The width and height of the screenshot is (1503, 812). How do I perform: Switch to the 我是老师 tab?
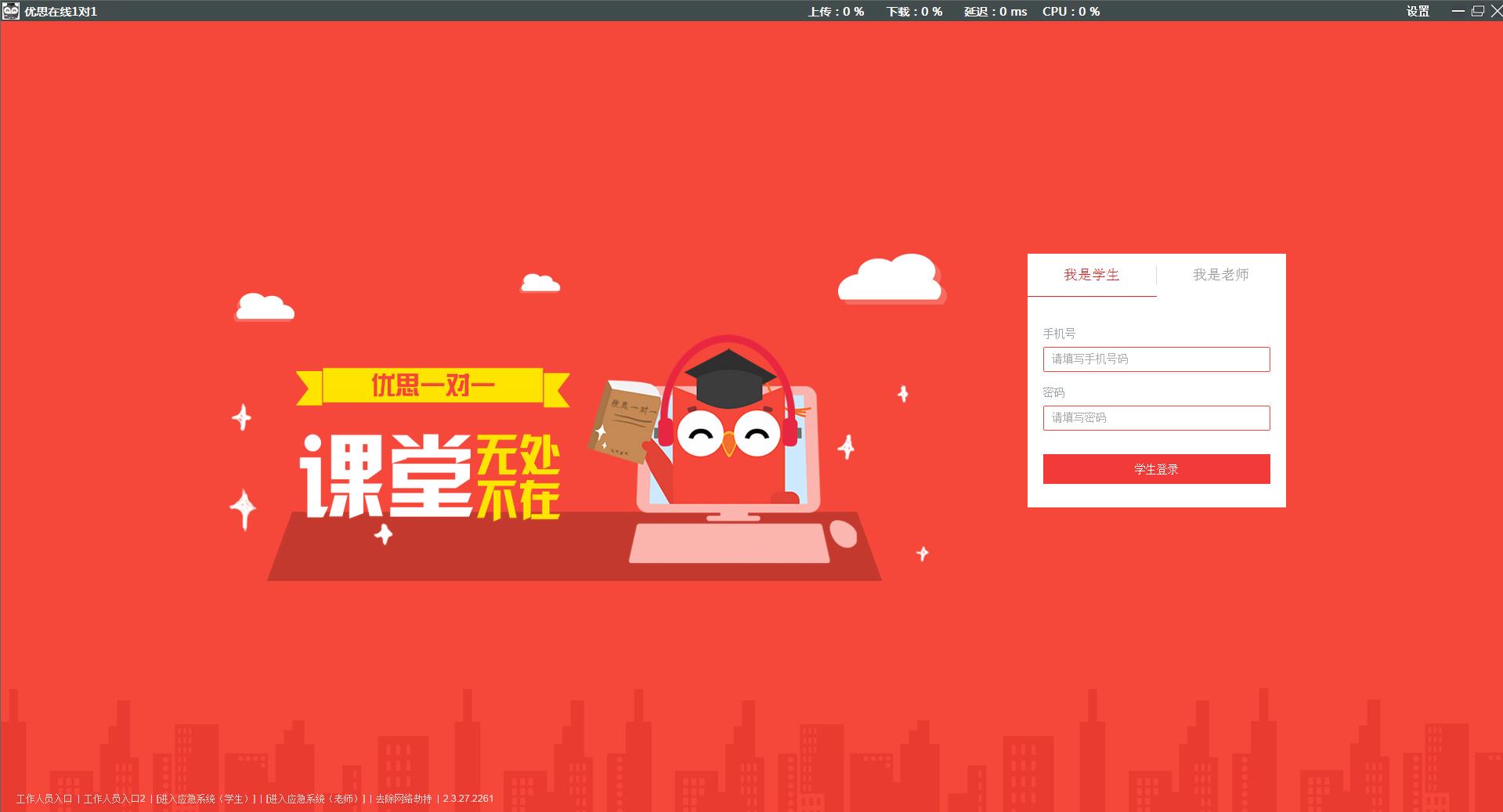[1220, 275]
